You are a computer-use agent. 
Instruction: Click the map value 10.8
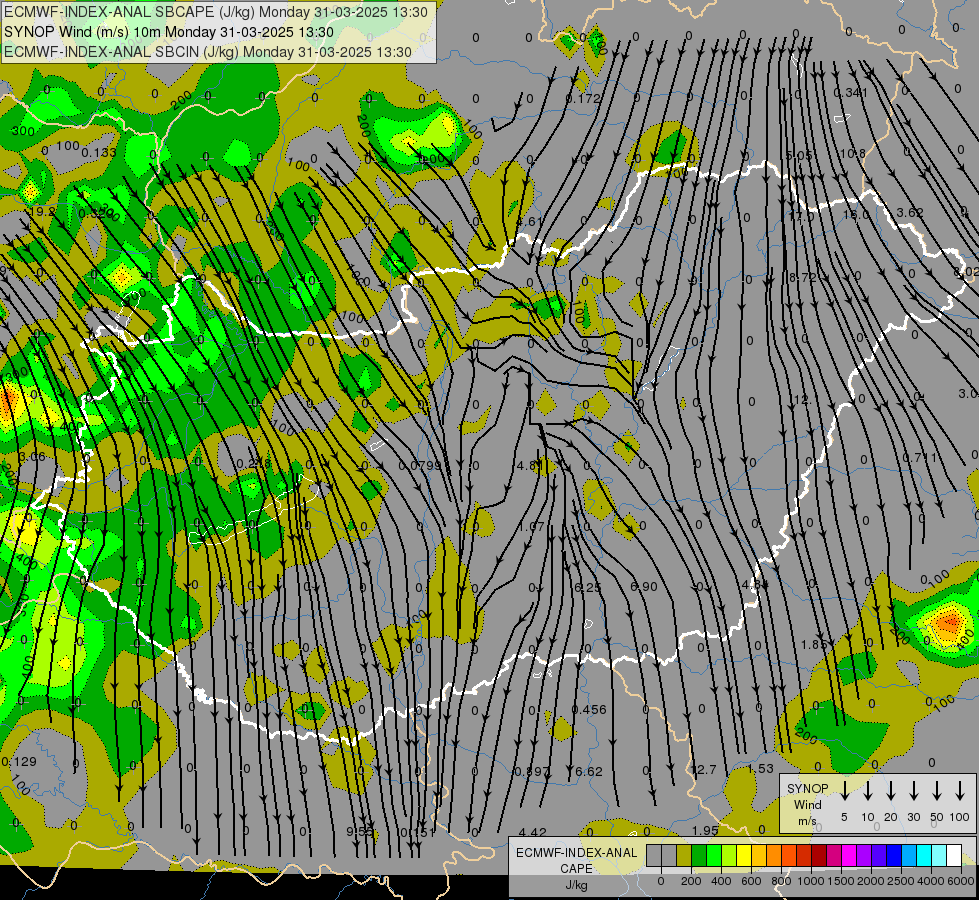click(x=853, y=153)
